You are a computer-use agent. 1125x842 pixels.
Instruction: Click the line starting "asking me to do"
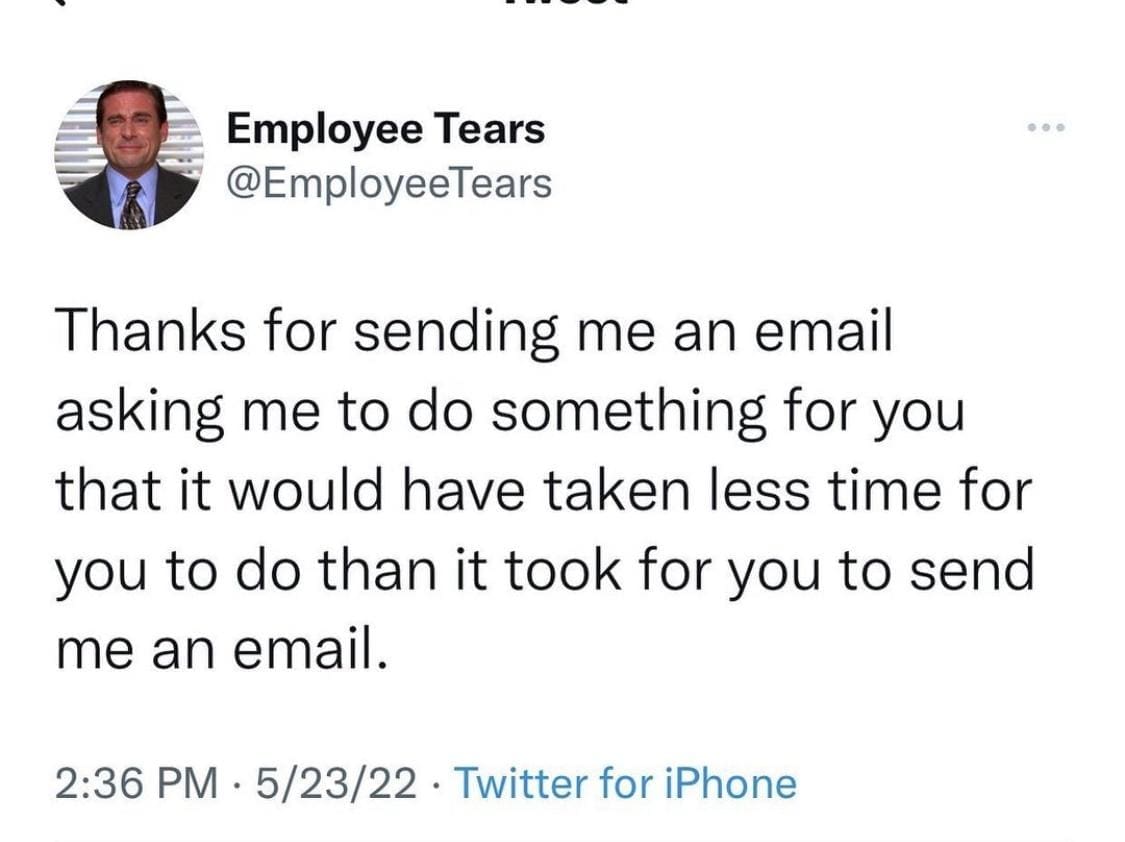(510, 412)
